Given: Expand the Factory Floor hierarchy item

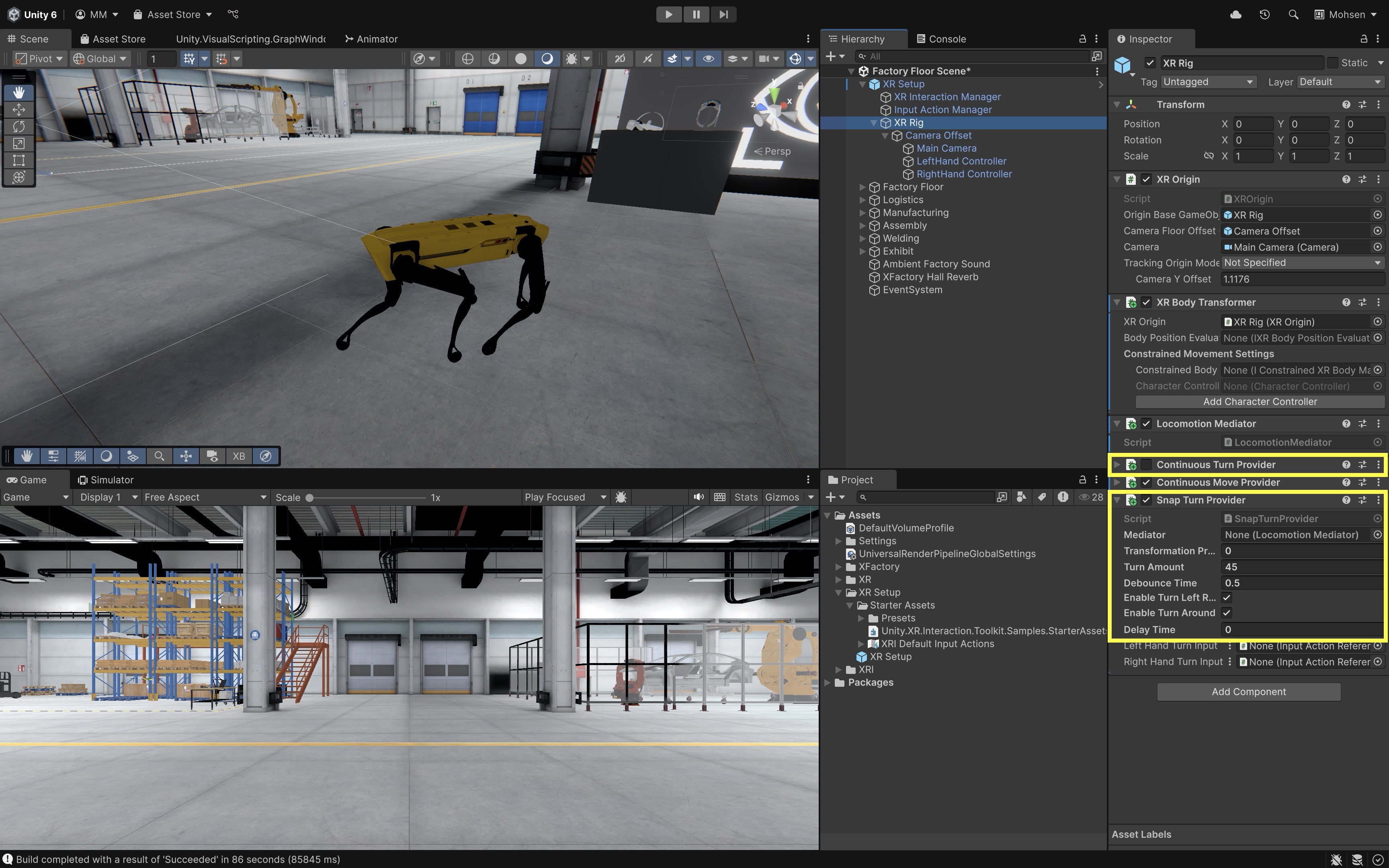Looking at the screenshot, I should tap(862, 187).
